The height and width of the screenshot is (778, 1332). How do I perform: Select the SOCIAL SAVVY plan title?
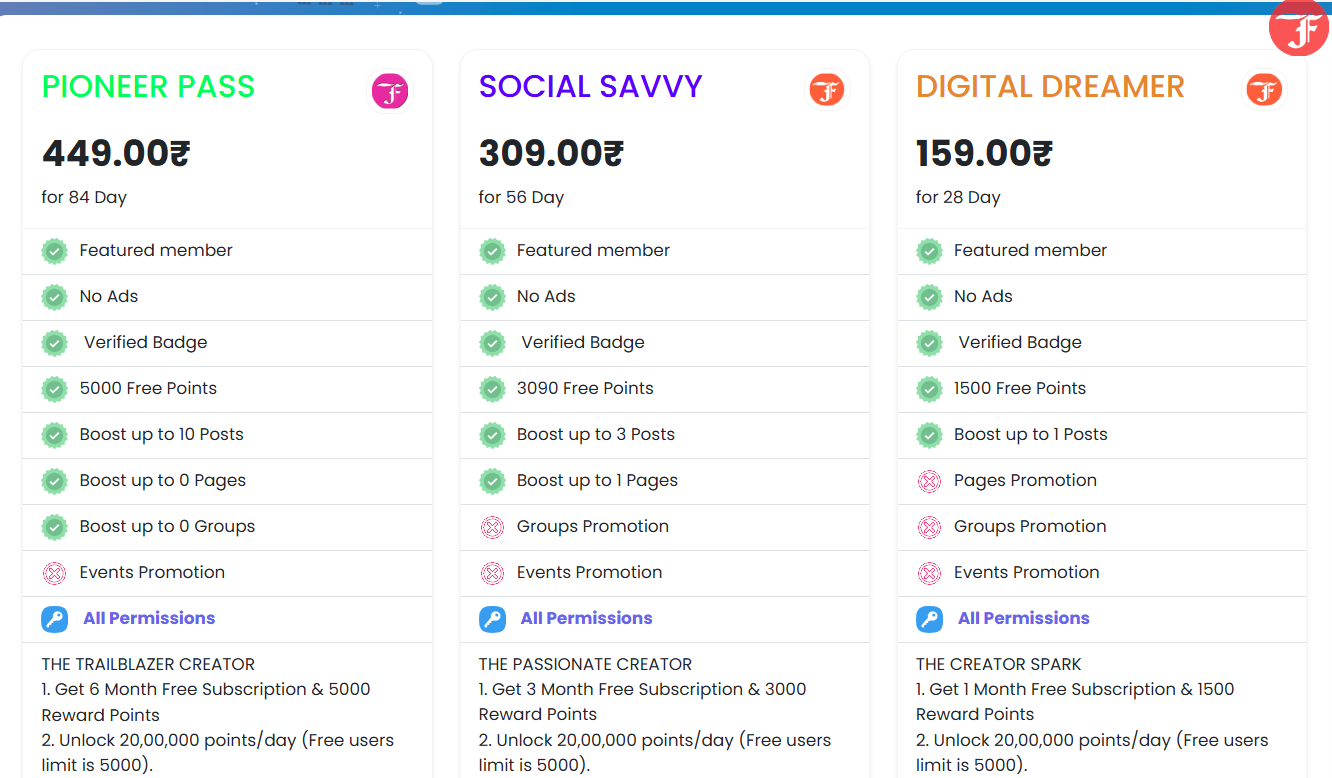click(x=590, y=87)
